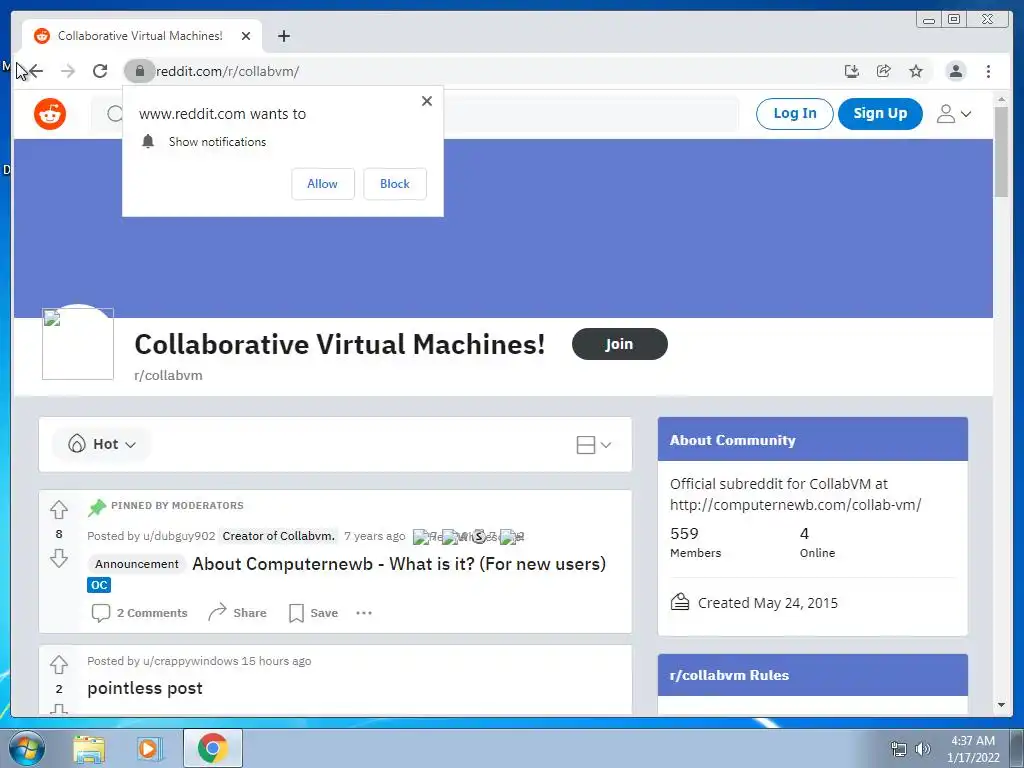Screen dimensions: 1024x768
Task: Bookmark page with the star icon
Action: click(x=916, y=71)
